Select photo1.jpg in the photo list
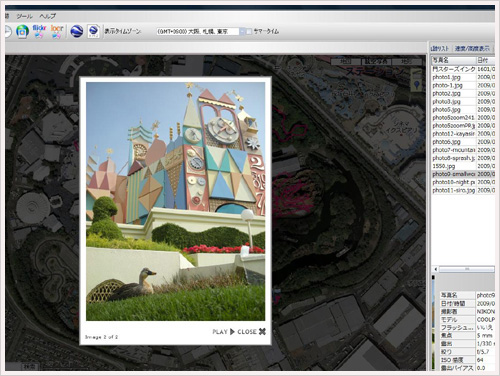Image resolution: width=500 pixels, height=376 pixels. pyautogui.click(x=463, y=77)
